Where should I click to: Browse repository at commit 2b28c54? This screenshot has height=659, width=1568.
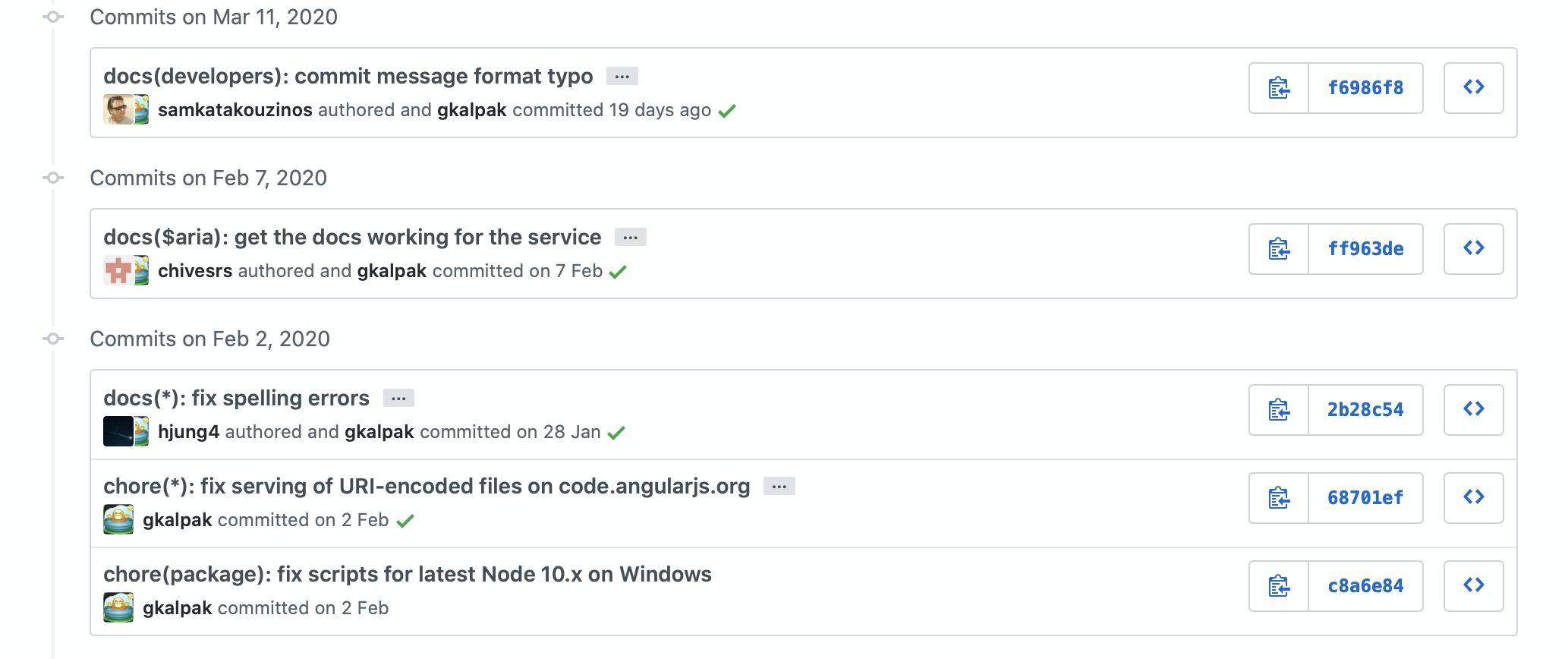(1473, 410)
